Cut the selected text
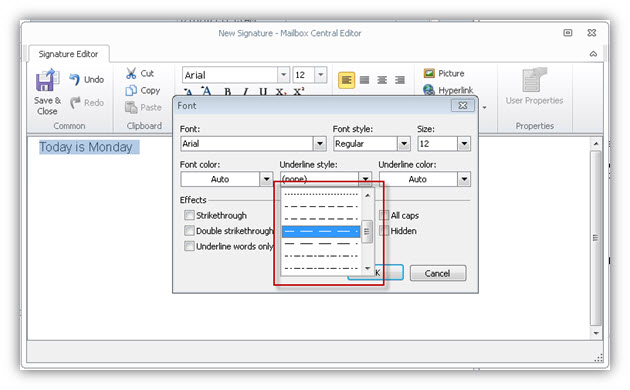630x390 pixels. (140, 74)
